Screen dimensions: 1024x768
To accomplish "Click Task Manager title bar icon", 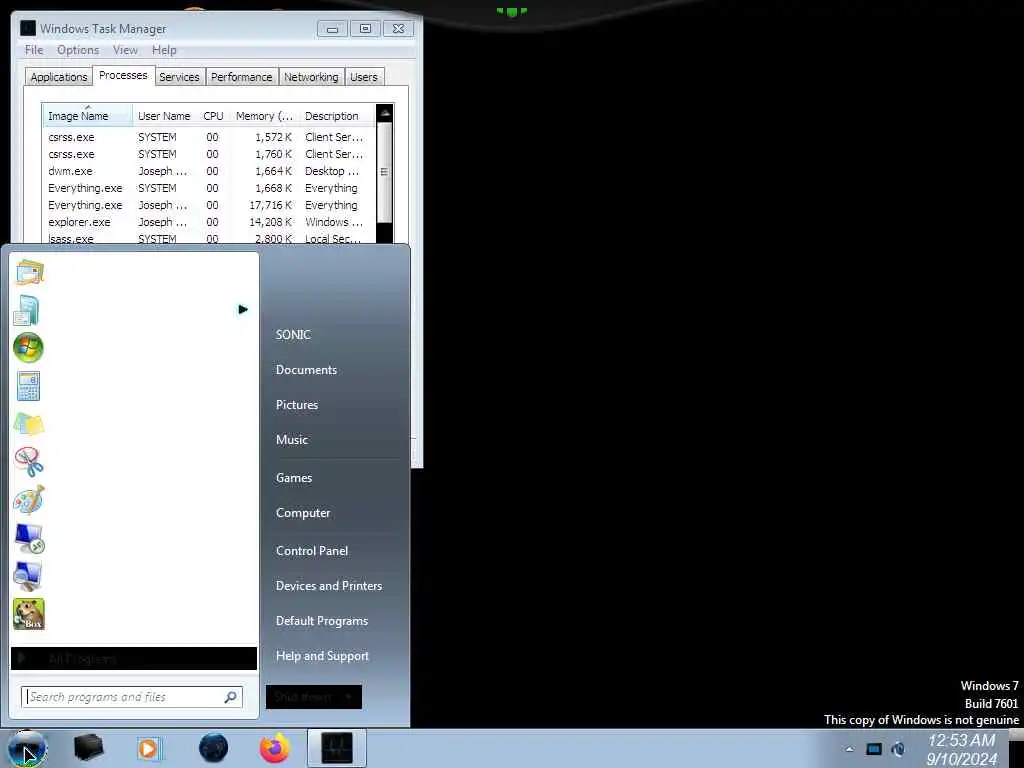I will pos(28,28).
